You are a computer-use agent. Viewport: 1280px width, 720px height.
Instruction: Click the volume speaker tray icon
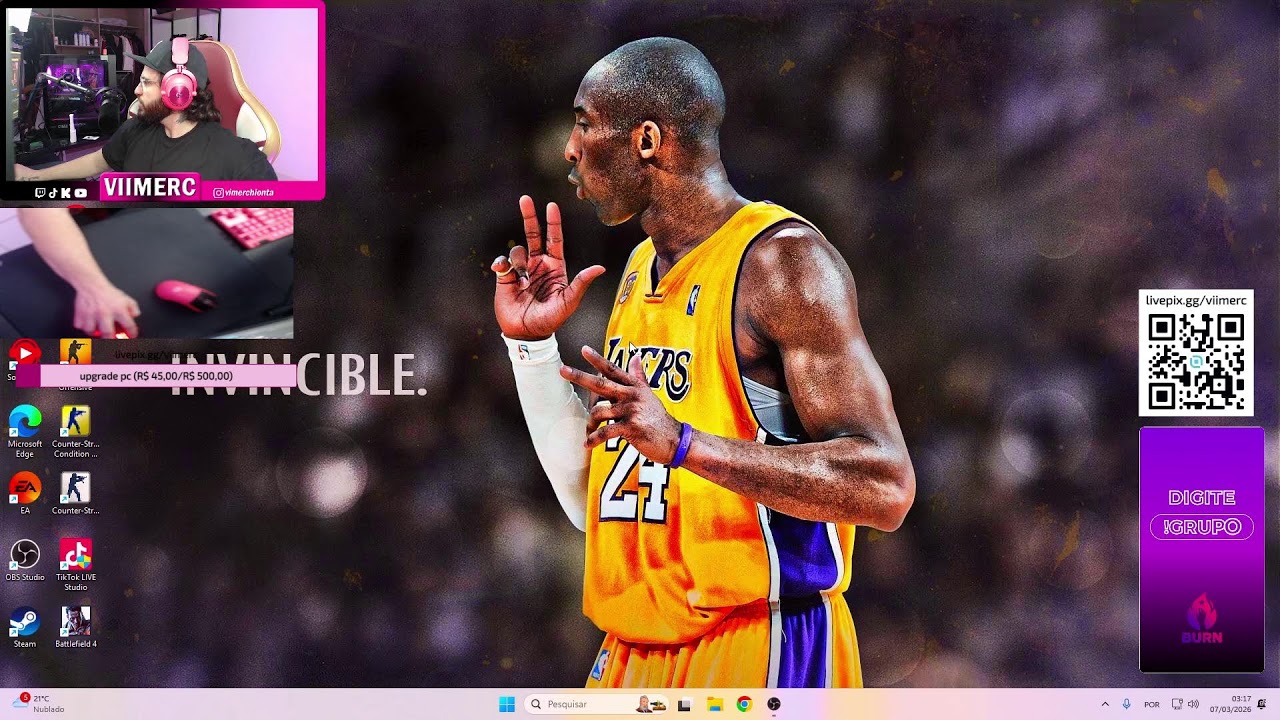[1193, 704]
